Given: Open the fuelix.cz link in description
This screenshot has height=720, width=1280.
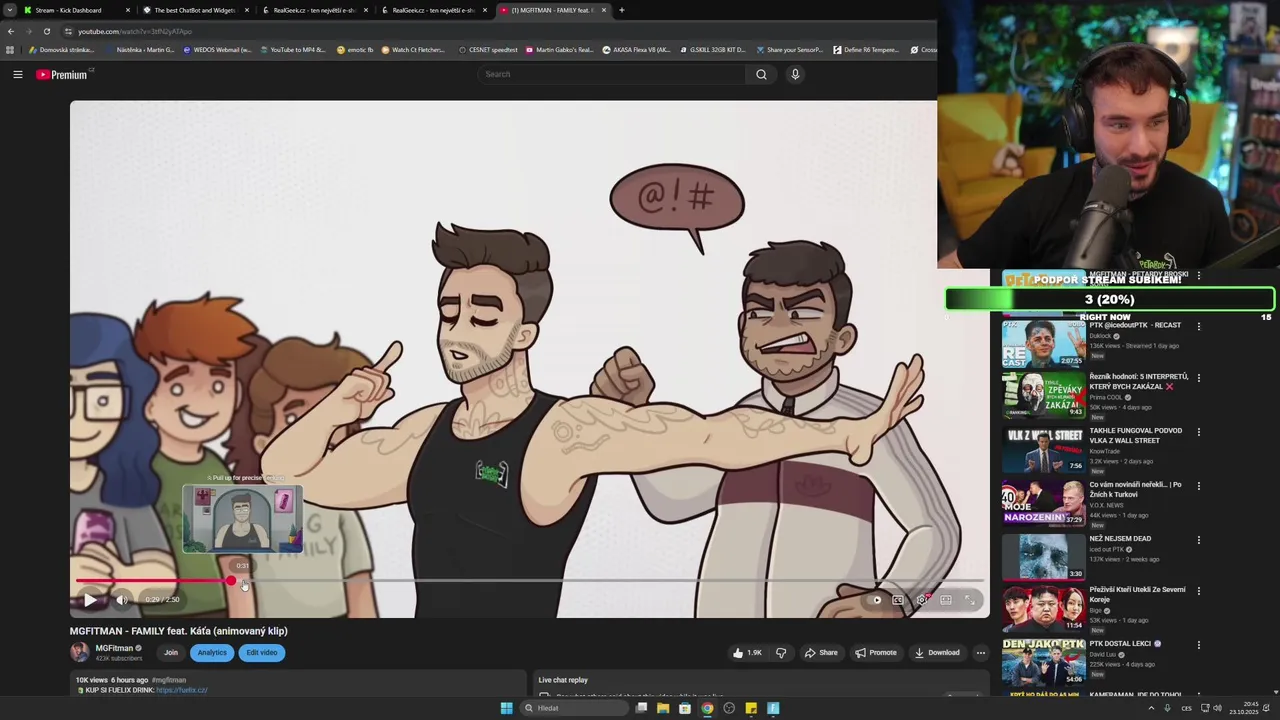Looking at the screenshot, I should click(x=182, y=690).
